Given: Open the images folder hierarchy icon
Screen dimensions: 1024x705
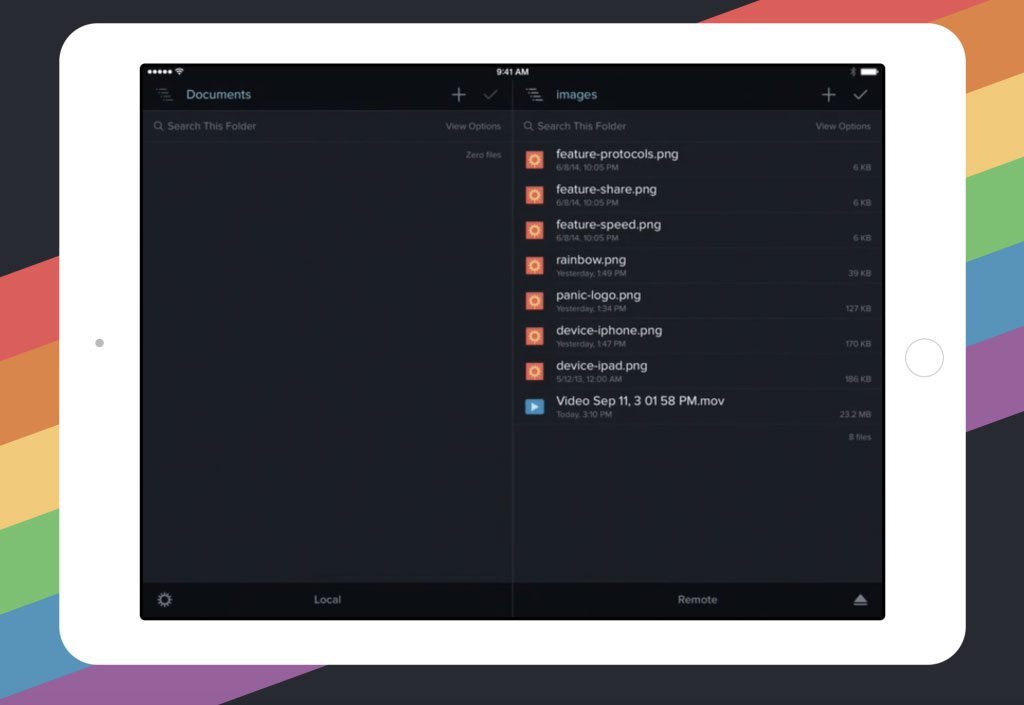Looking at the screenshot, I should click(534, 95).
